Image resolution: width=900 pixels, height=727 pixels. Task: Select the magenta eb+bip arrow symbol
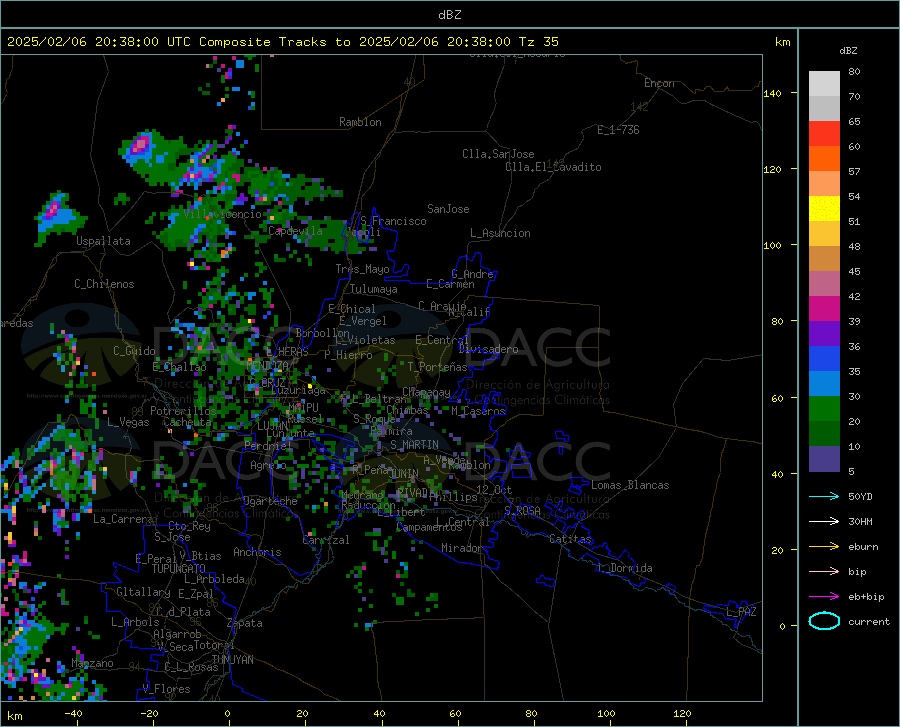pyautogui.click(x=824, y=597)
